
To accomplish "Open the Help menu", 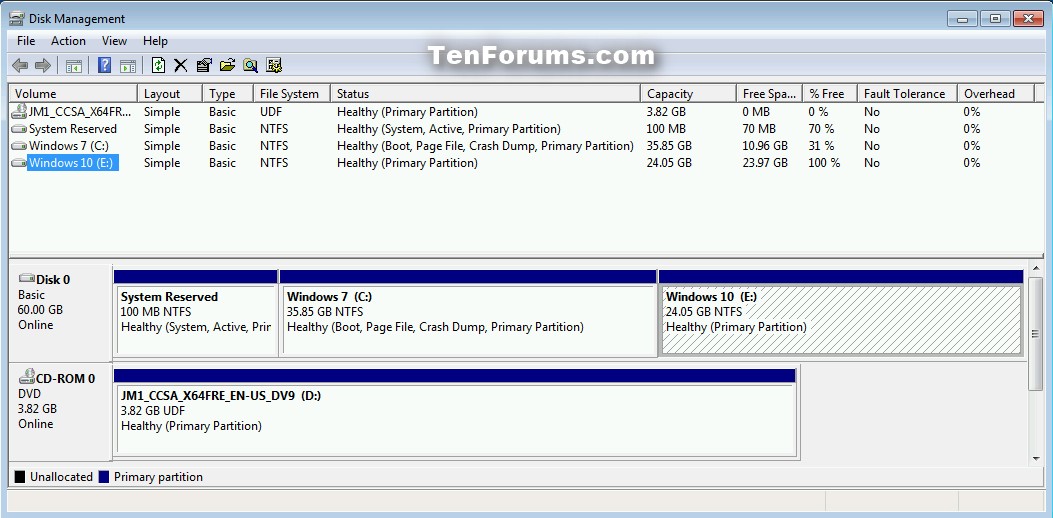I will coord(155,41).
